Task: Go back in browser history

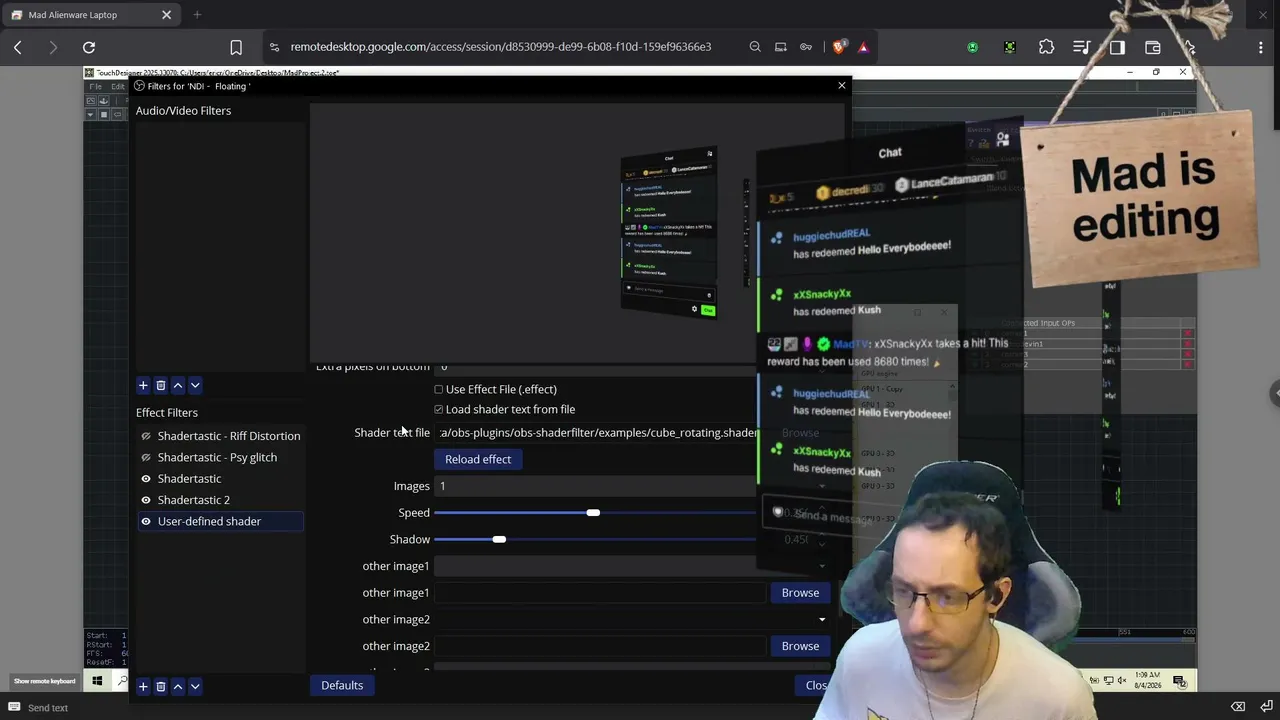Action: point(18,47)
